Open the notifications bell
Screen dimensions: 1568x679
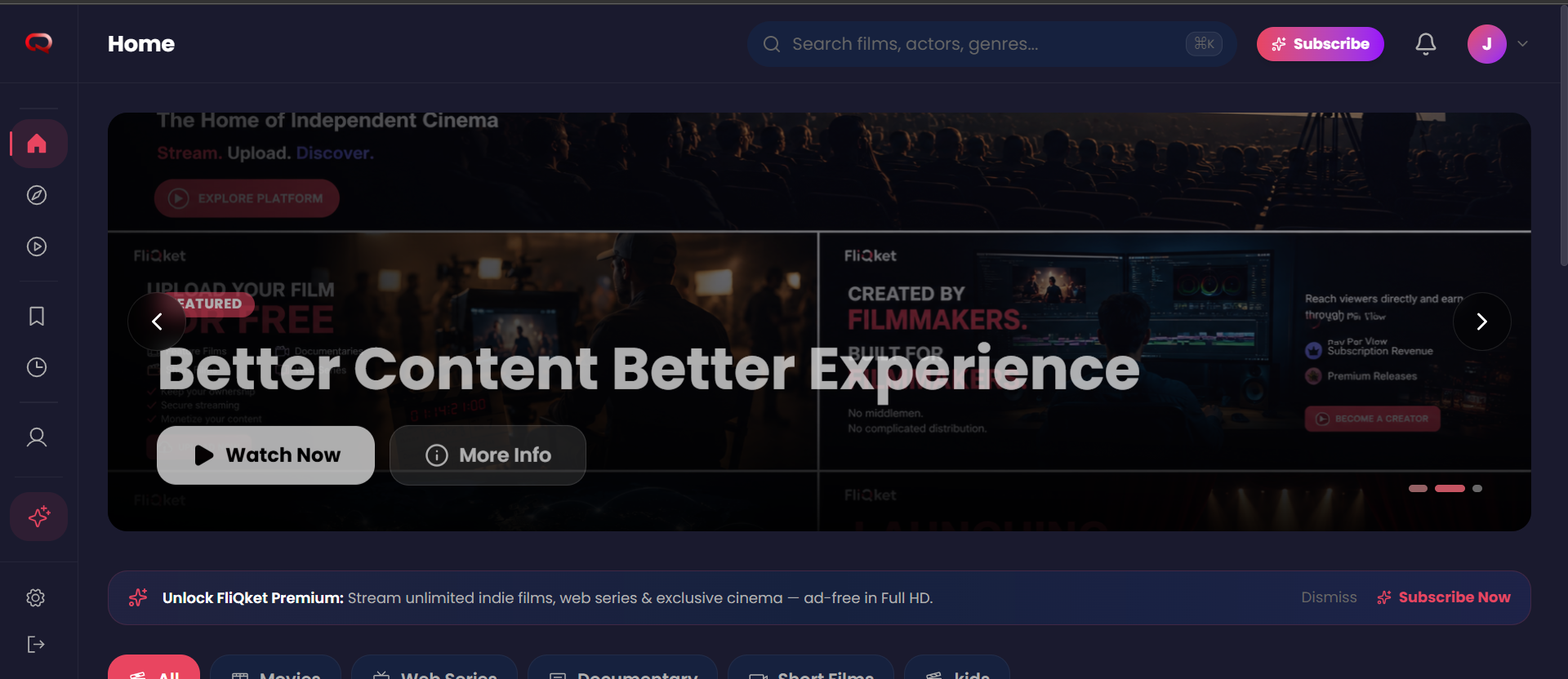1426,44
